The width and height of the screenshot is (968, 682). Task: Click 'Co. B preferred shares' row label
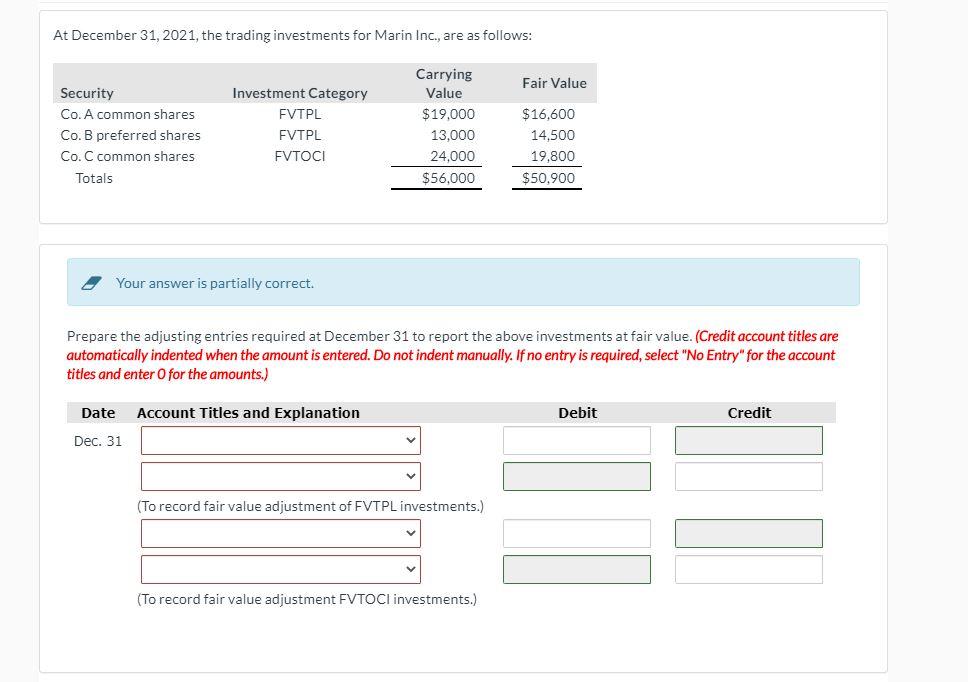click(x=130, y=135)
